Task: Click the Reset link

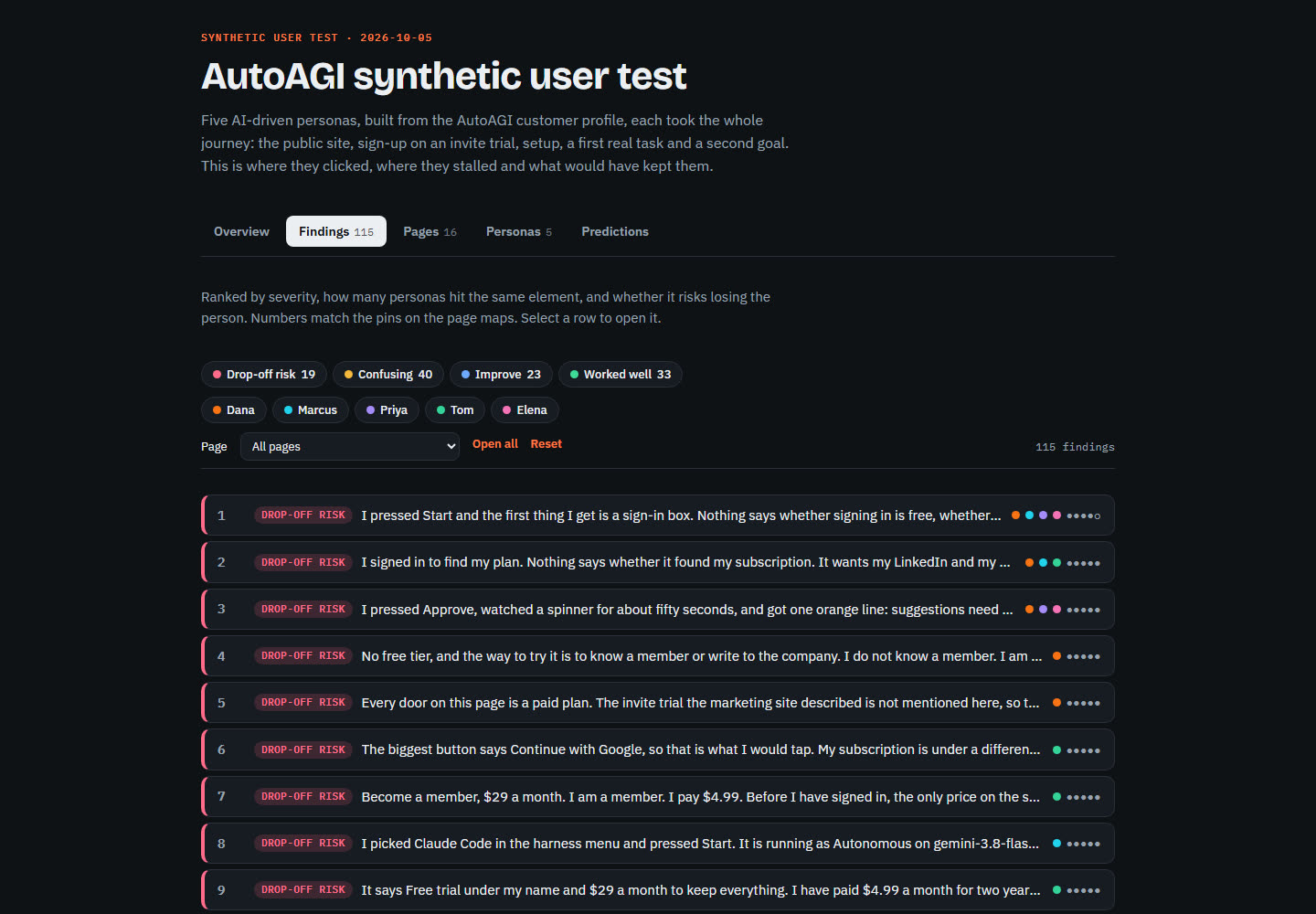Action: point(547,444)
